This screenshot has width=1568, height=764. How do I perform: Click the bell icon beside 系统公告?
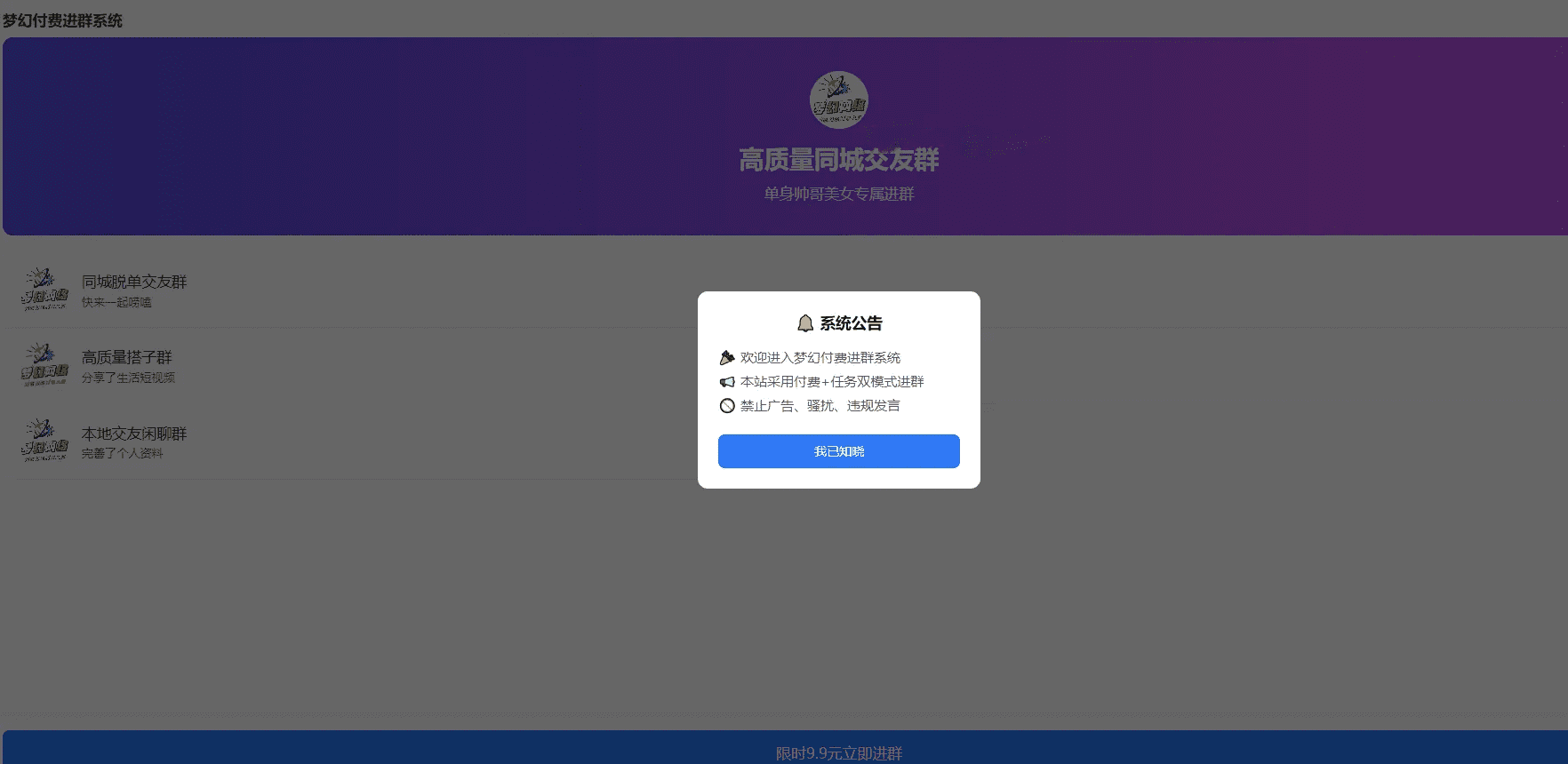[805, 323]
